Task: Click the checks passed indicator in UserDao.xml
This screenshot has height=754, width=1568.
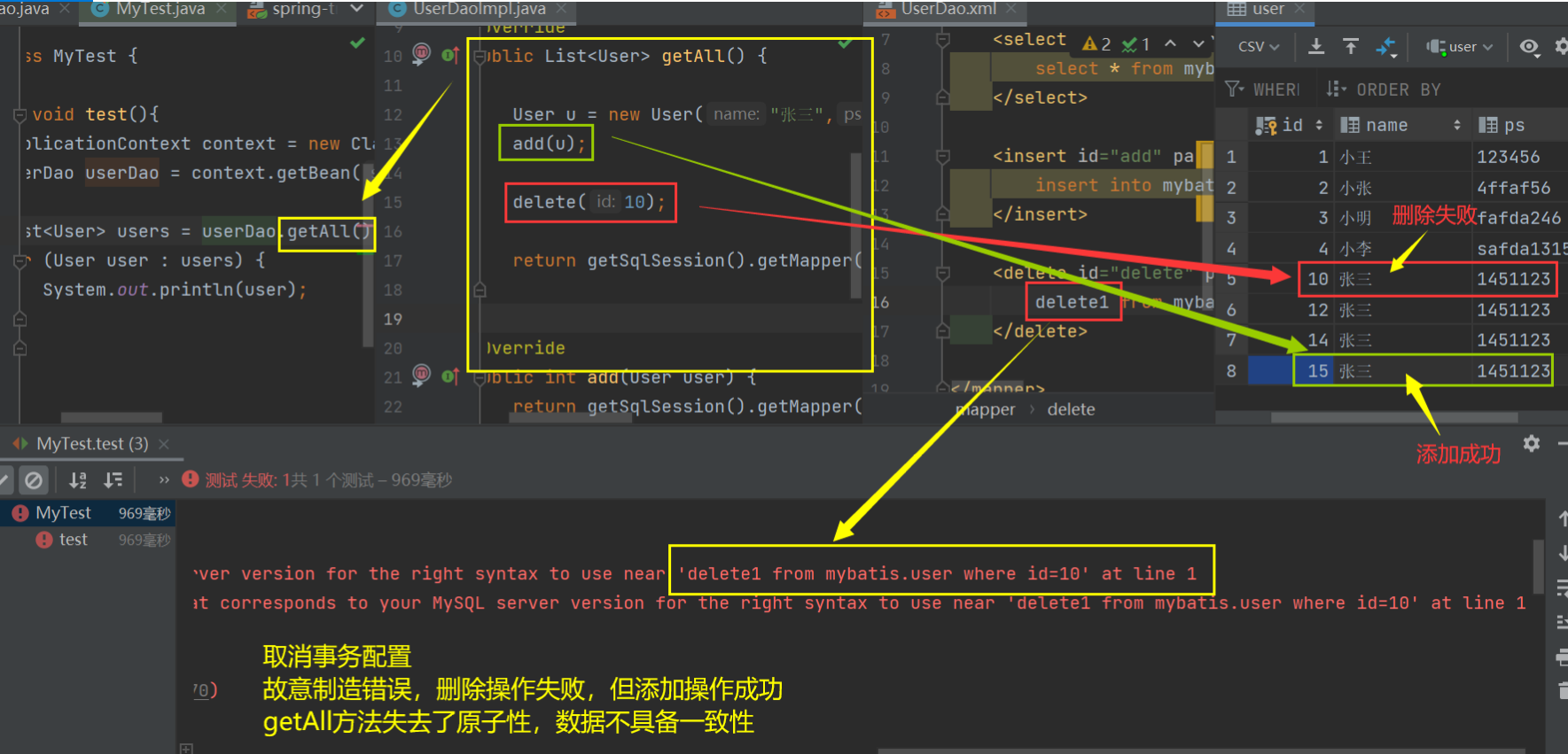Action: click(x=1135, y=43)
